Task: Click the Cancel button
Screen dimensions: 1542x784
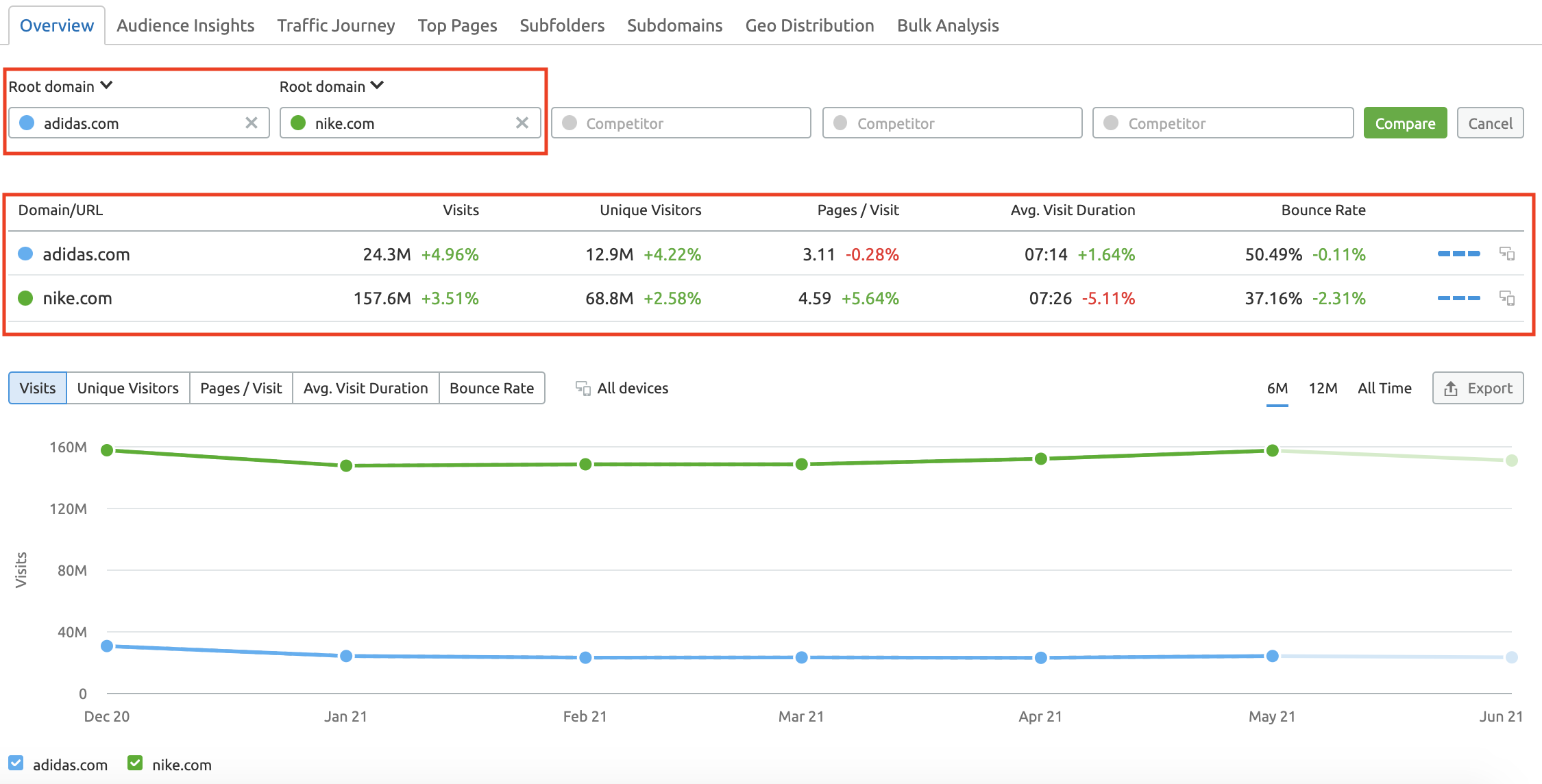Action: [x=1490, y=123]
